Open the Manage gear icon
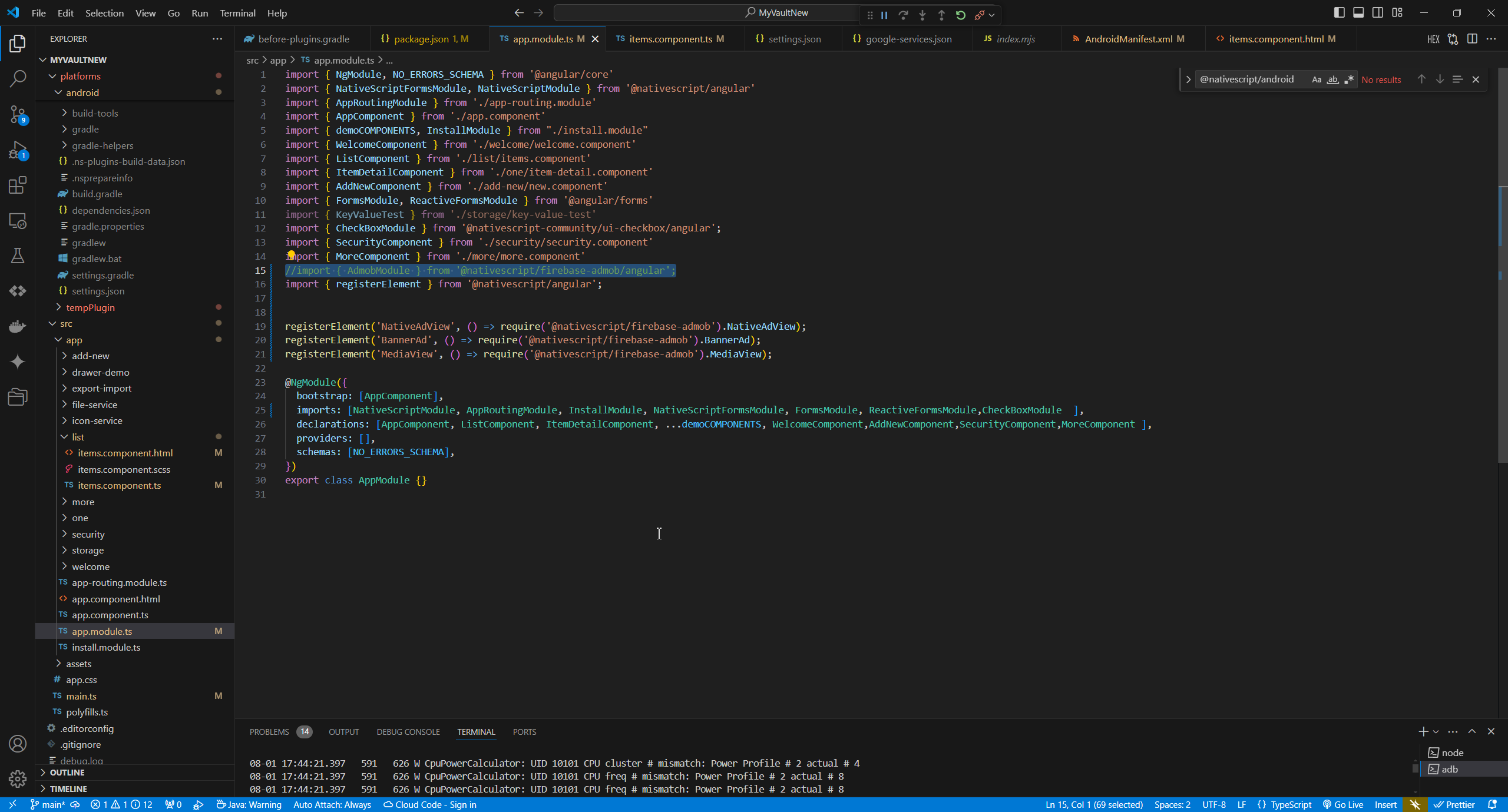The width and height of the screenshot is (1508, 812). (x=18, y=779)
